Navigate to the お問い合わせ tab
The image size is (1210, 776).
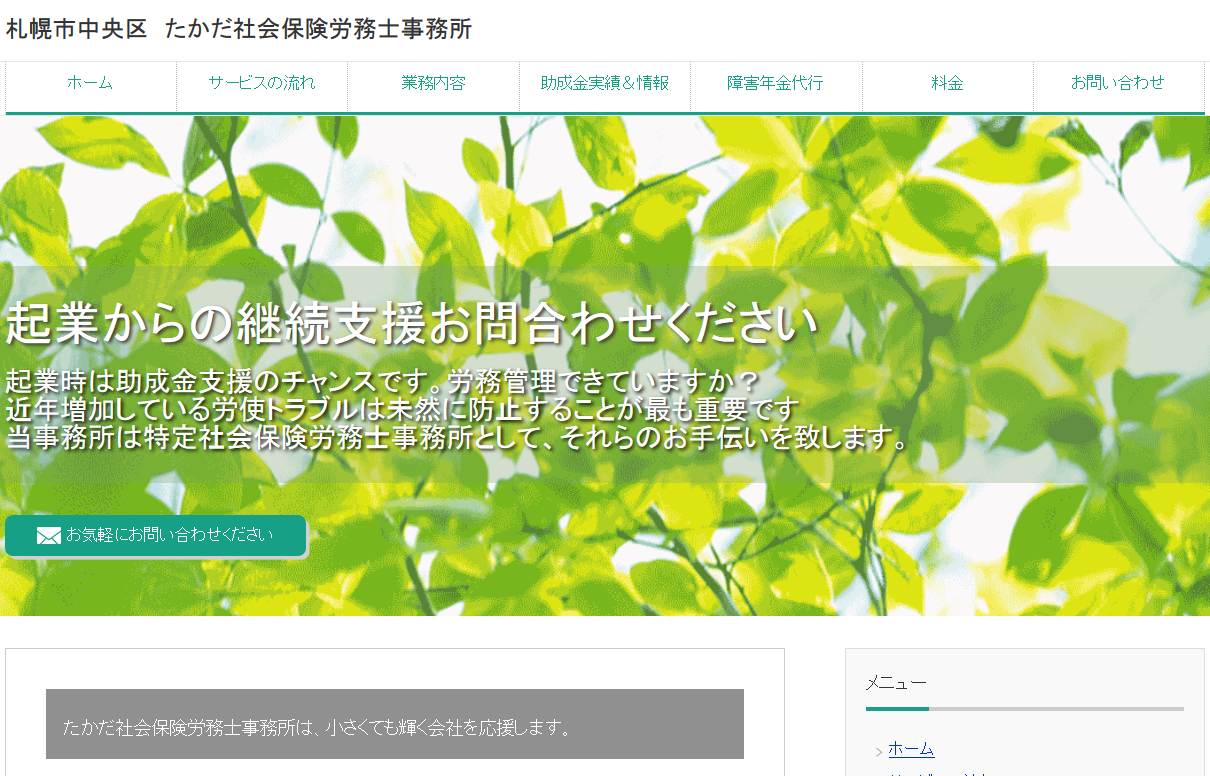click(1118, 85)
